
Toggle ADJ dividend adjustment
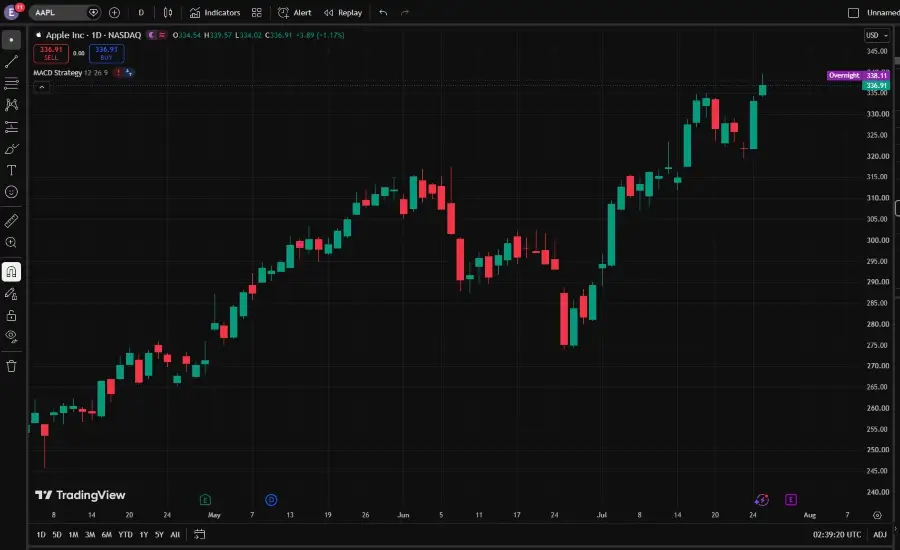click(880, 534)
